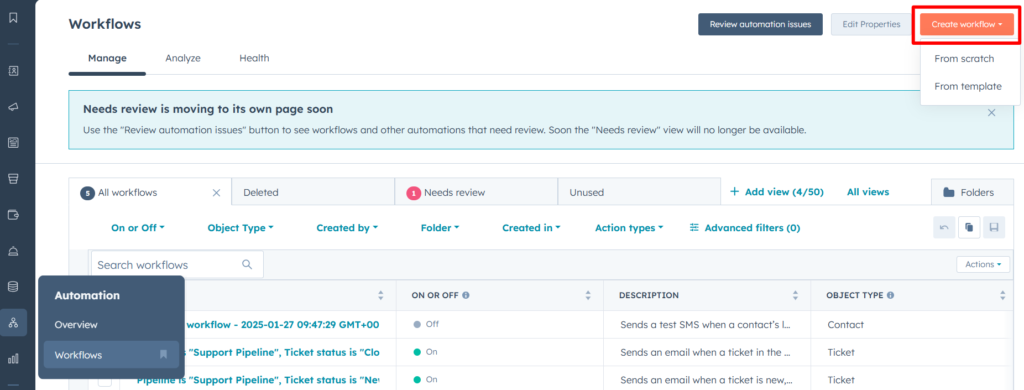This screenshot has height=390, width=1024.
Task: Click the save view disk icon
Action: pyautogui.click(x=994, y=227)
